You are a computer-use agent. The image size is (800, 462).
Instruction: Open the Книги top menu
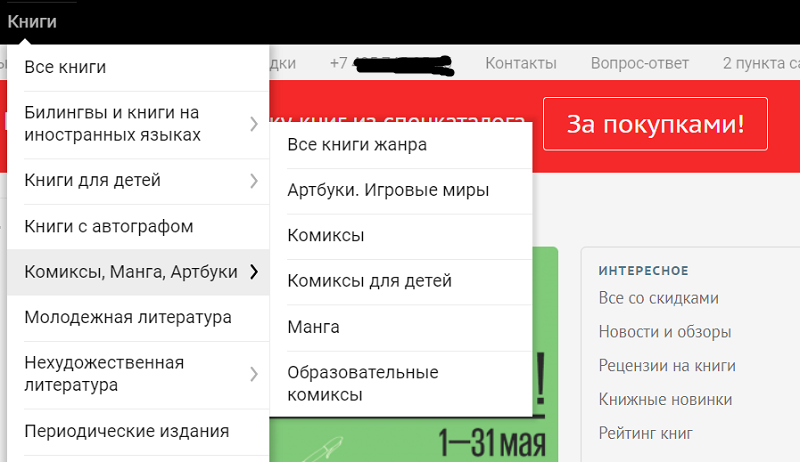click(32, 21)
